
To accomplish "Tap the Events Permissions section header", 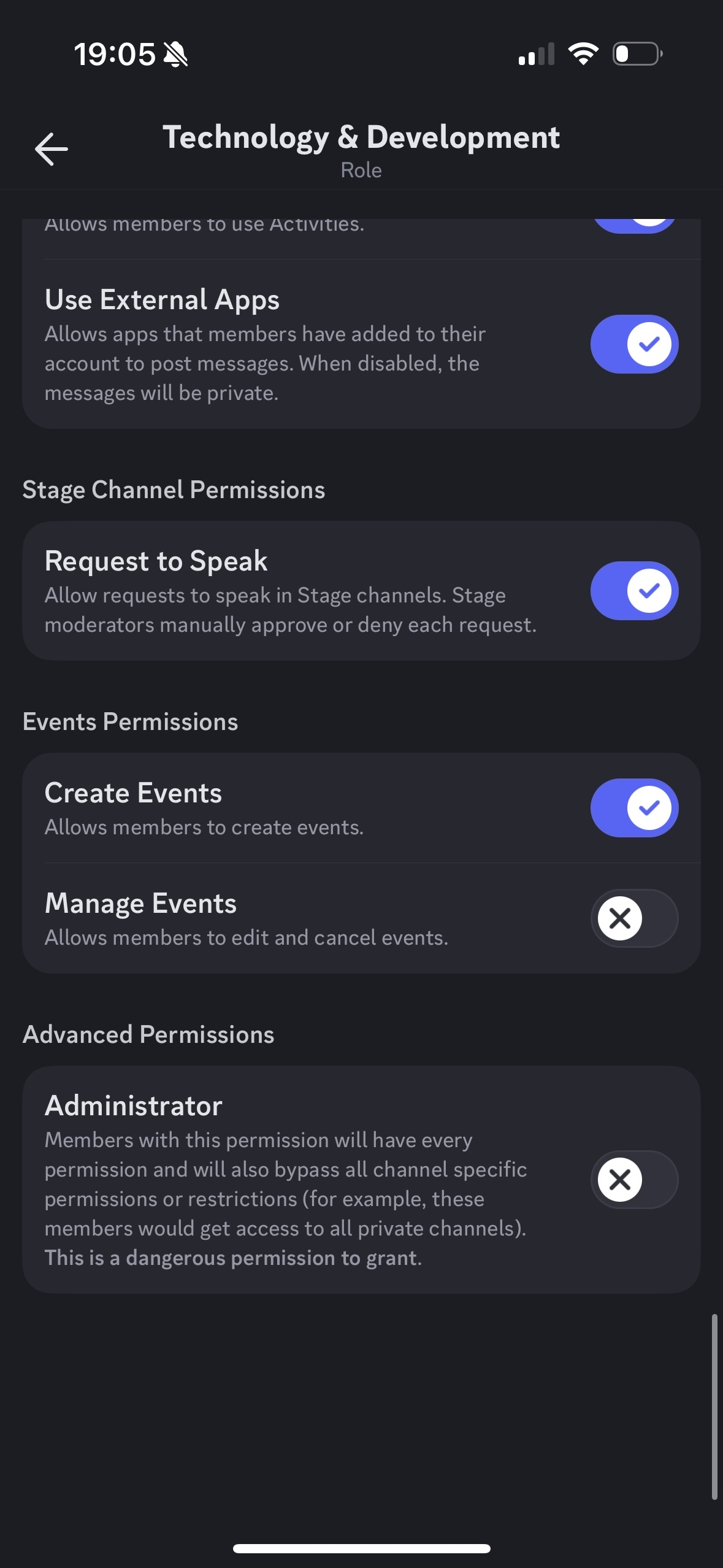I will click(130, 722).
